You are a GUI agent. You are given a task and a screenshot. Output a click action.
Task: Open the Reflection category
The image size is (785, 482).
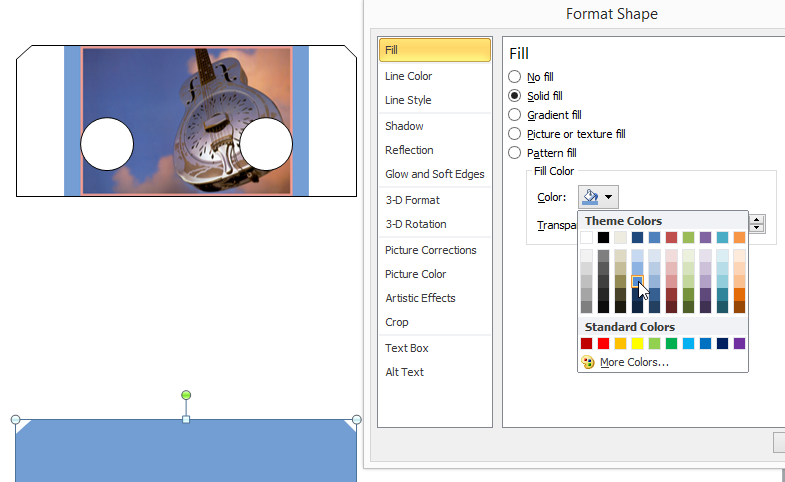click(435, 150)
